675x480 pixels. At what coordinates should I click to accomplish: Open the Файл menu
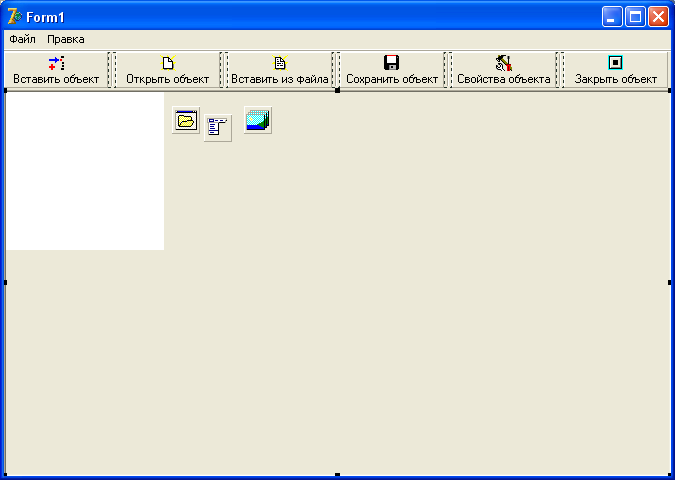(x=22, y=39)
